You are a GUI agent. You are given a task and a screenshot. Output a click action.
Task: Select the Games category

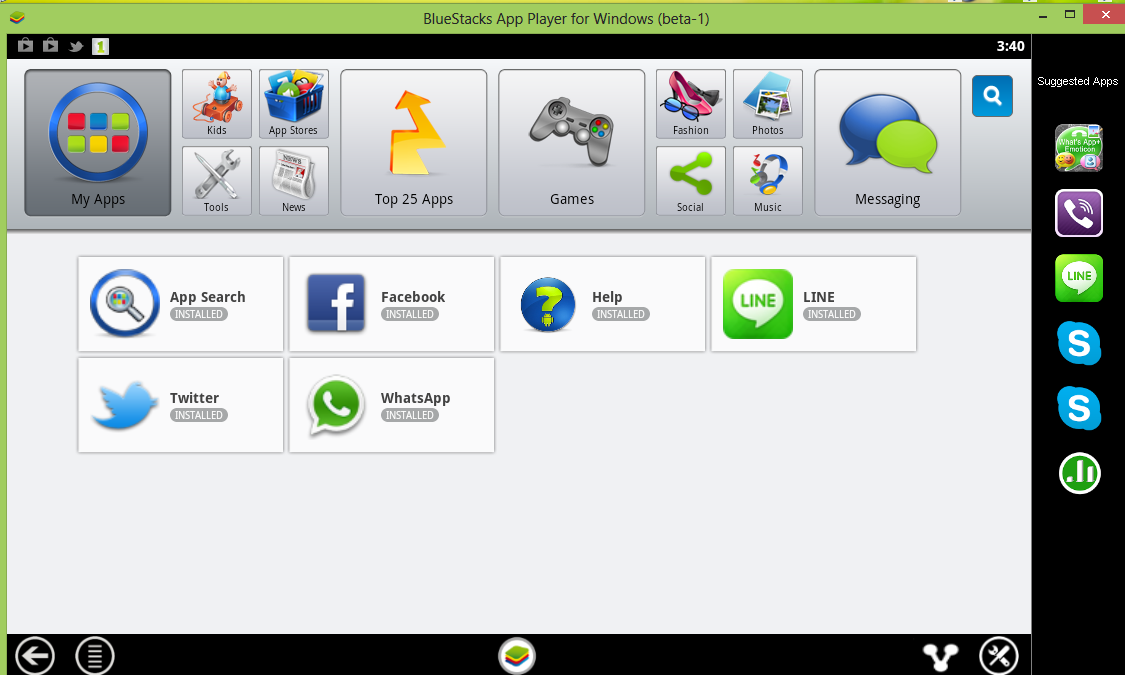click(x=572, y=143)
